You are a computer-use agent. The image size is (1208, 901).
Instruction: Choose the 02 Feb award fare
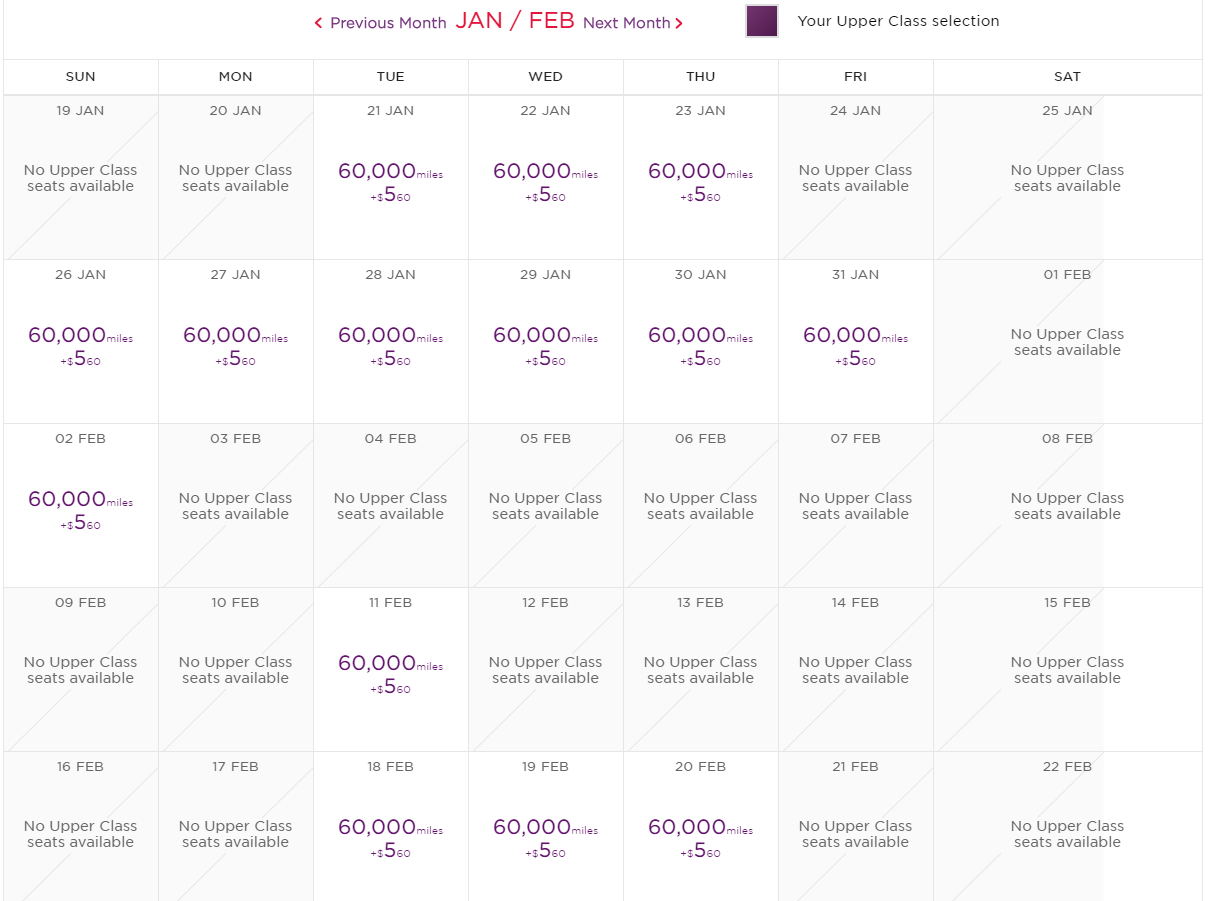(x=80, y=508)
